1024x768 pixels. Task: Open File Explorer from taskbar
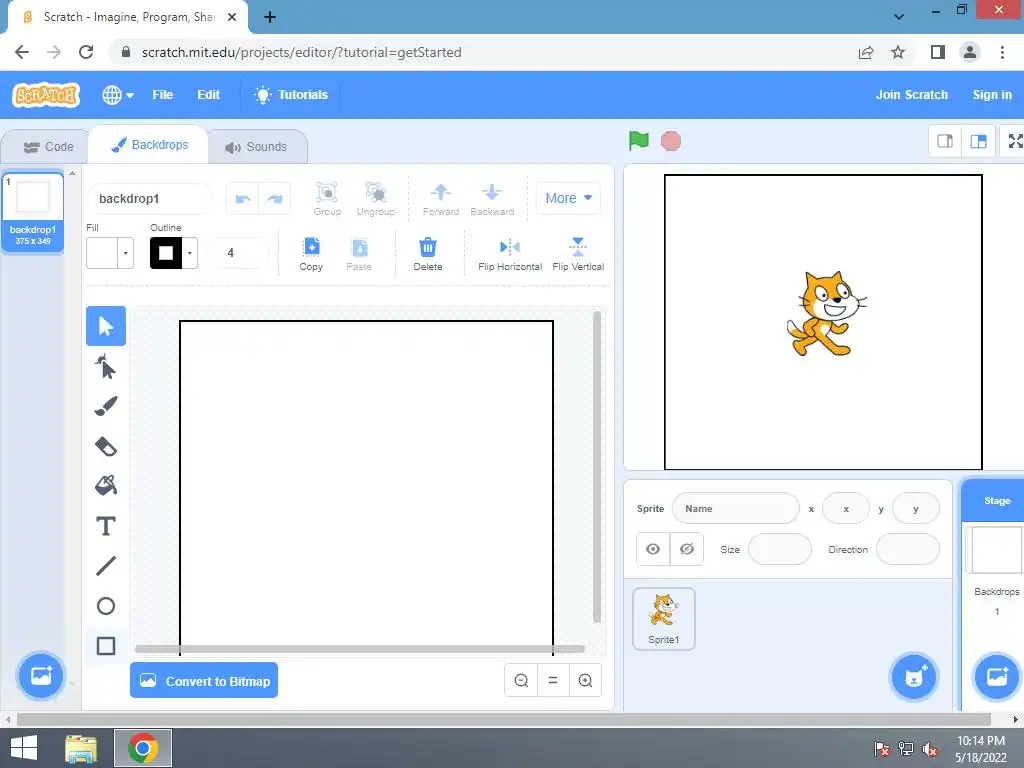coord(81,748)
